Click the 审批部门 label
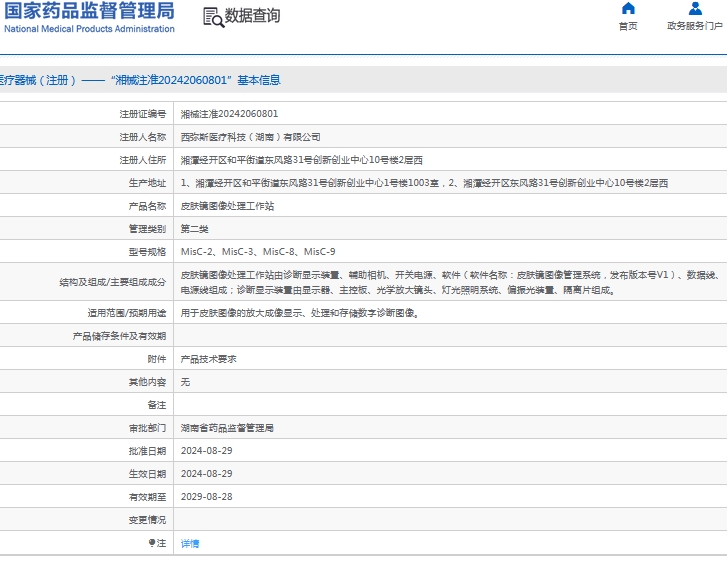 [x=147, y=428]
